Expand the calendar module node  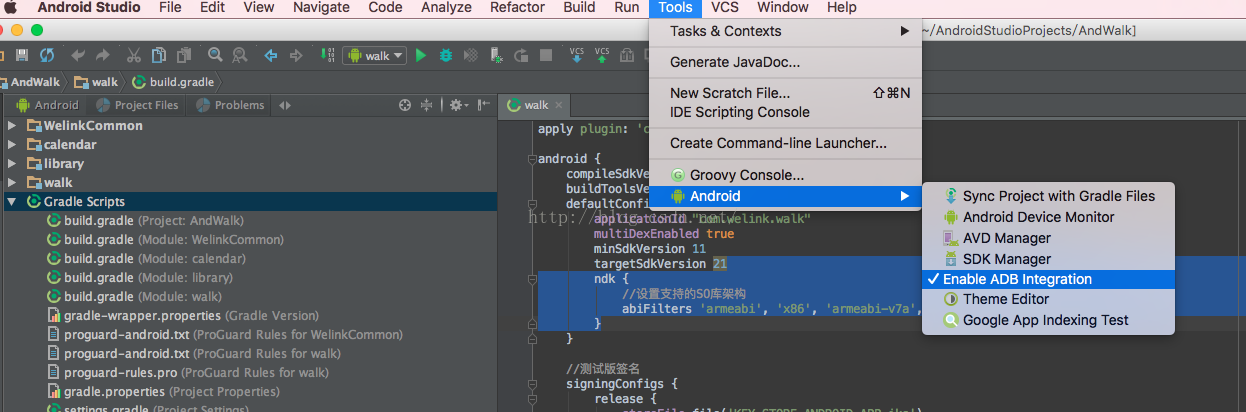13,145
